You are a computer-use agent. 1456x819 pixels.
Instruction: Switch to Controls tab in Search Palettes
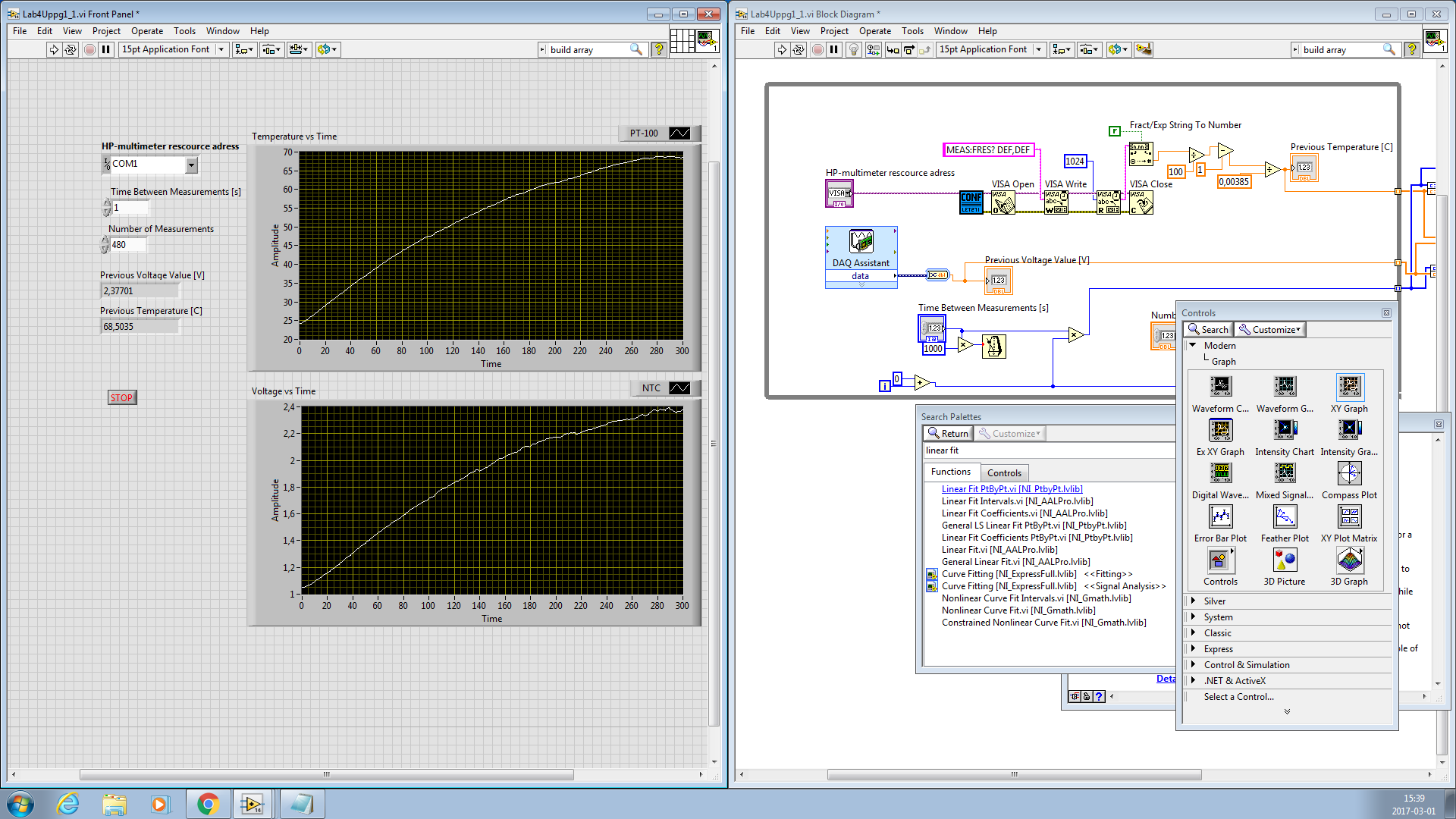click(x=1004, y=472)
